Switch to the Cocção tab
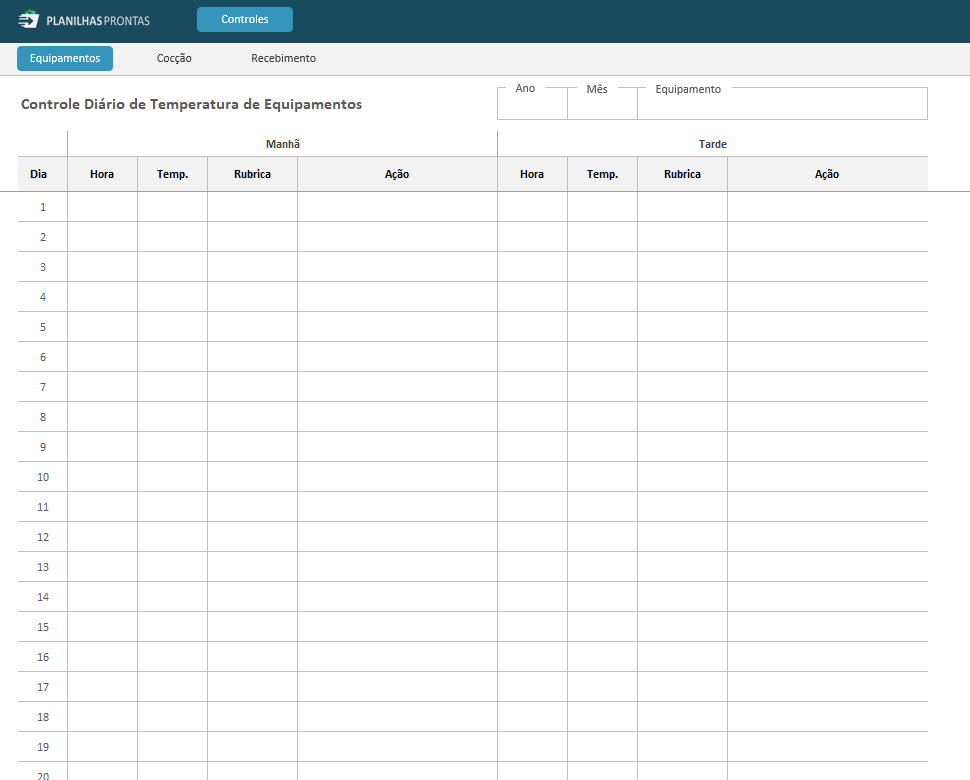 click(x=174, y=59)
